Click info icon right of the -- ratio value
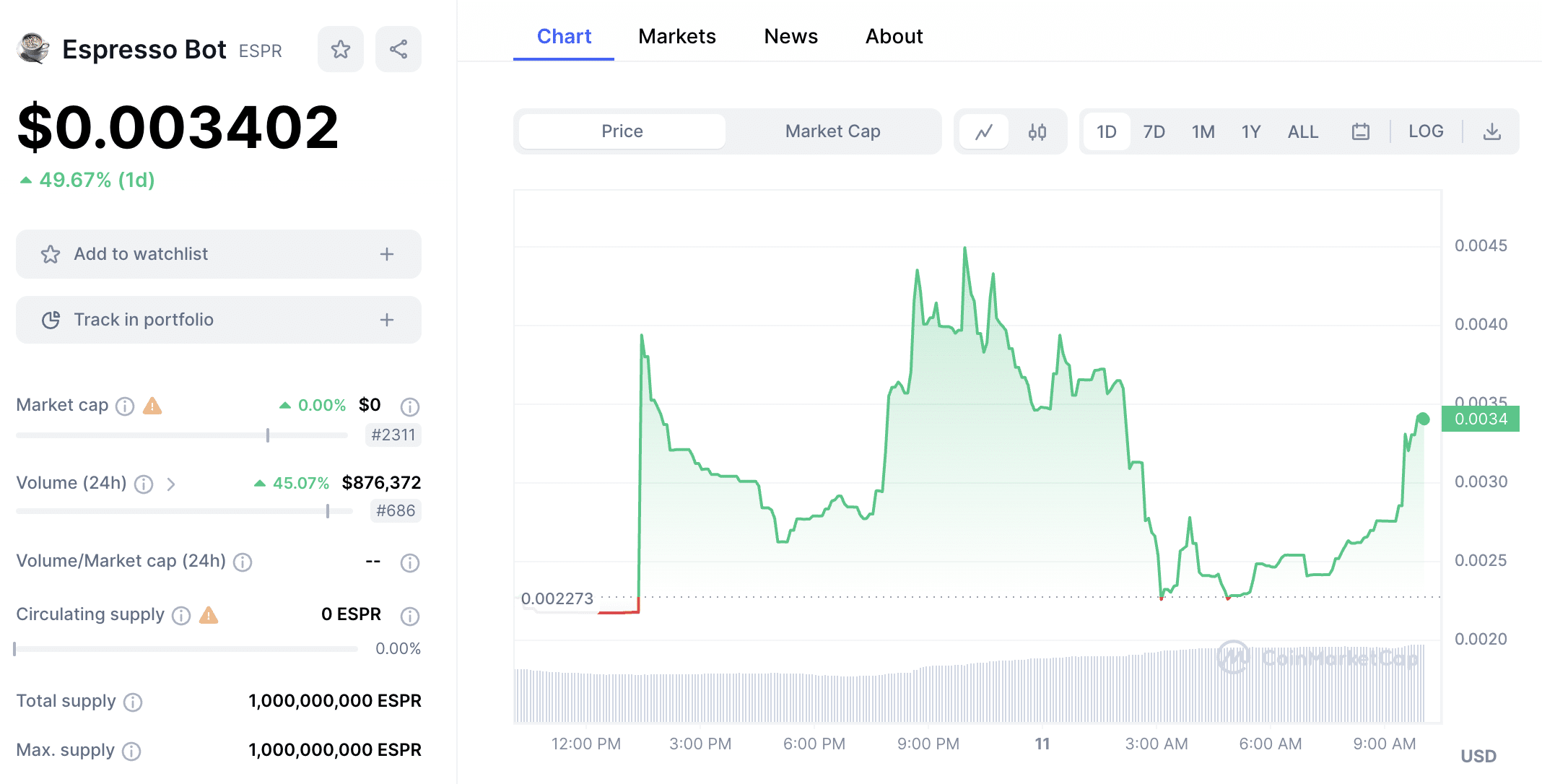This screenshot has height=784, width=1542. coord(410,563)
